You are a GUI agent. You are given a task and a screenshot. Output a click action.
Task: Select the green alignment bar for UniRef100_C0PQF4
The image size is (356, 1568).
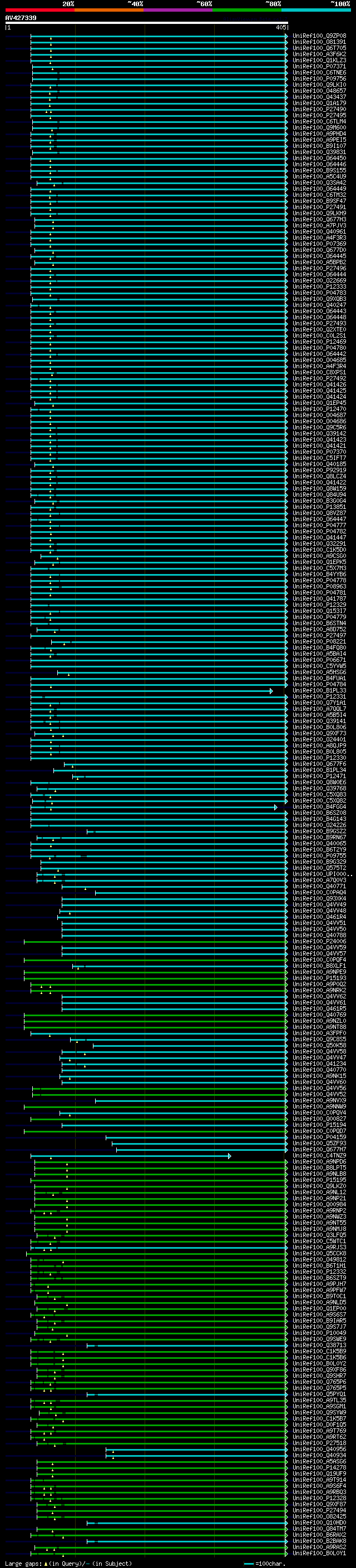click(155, 960)
